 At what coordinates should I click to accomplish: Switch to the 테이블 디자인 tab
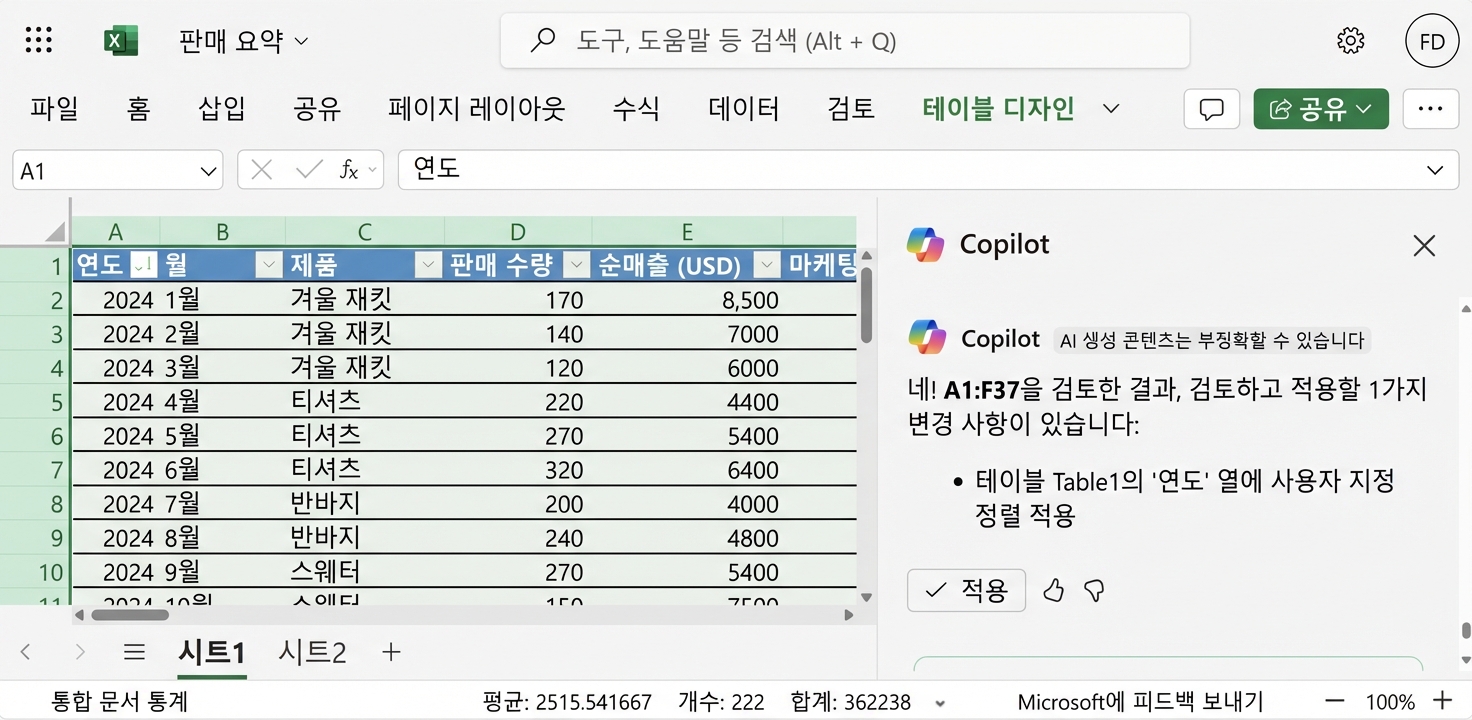(998, 108)
